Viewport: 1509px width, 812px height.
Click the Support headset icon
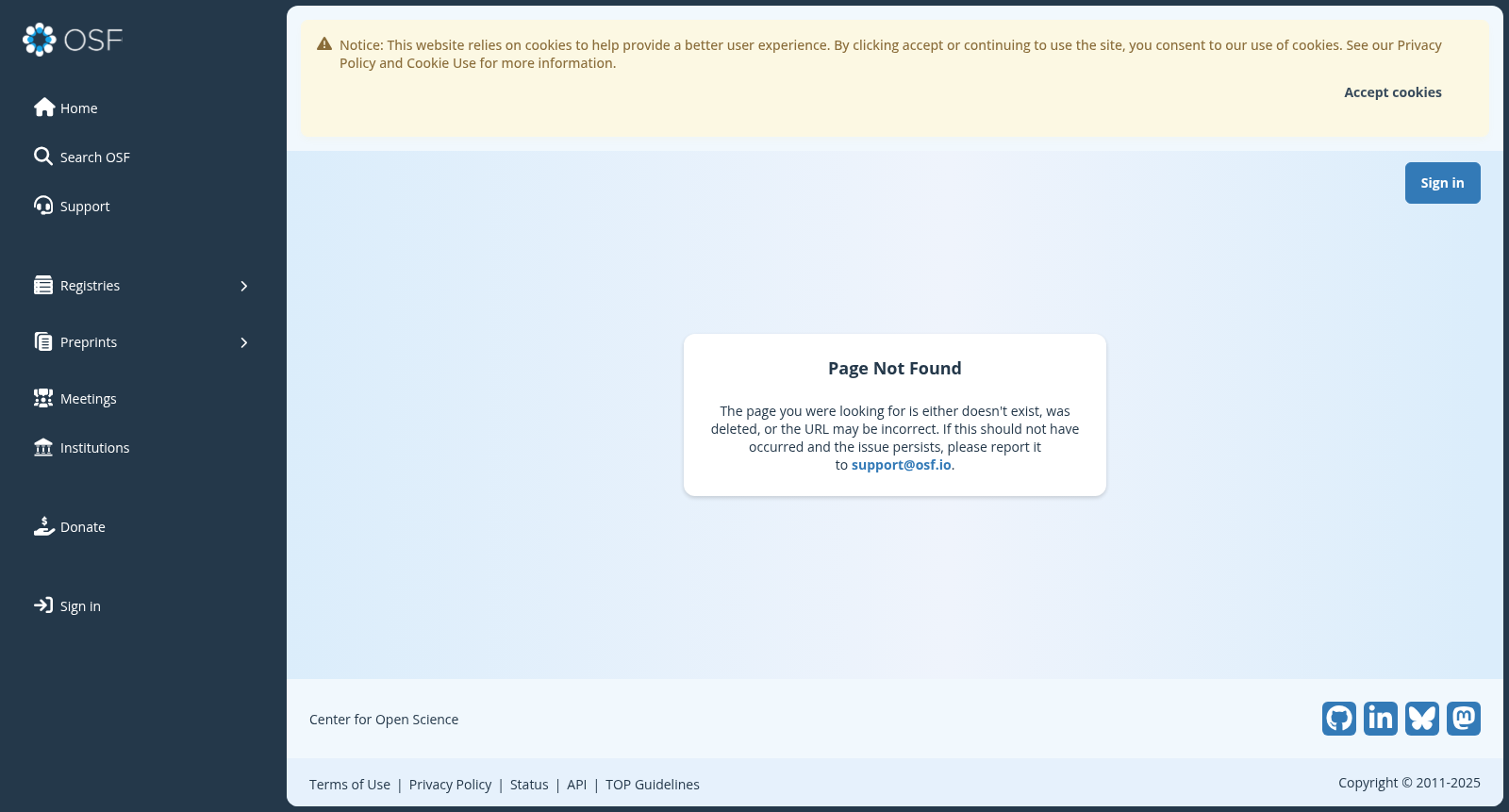click(x=43, y=206)
